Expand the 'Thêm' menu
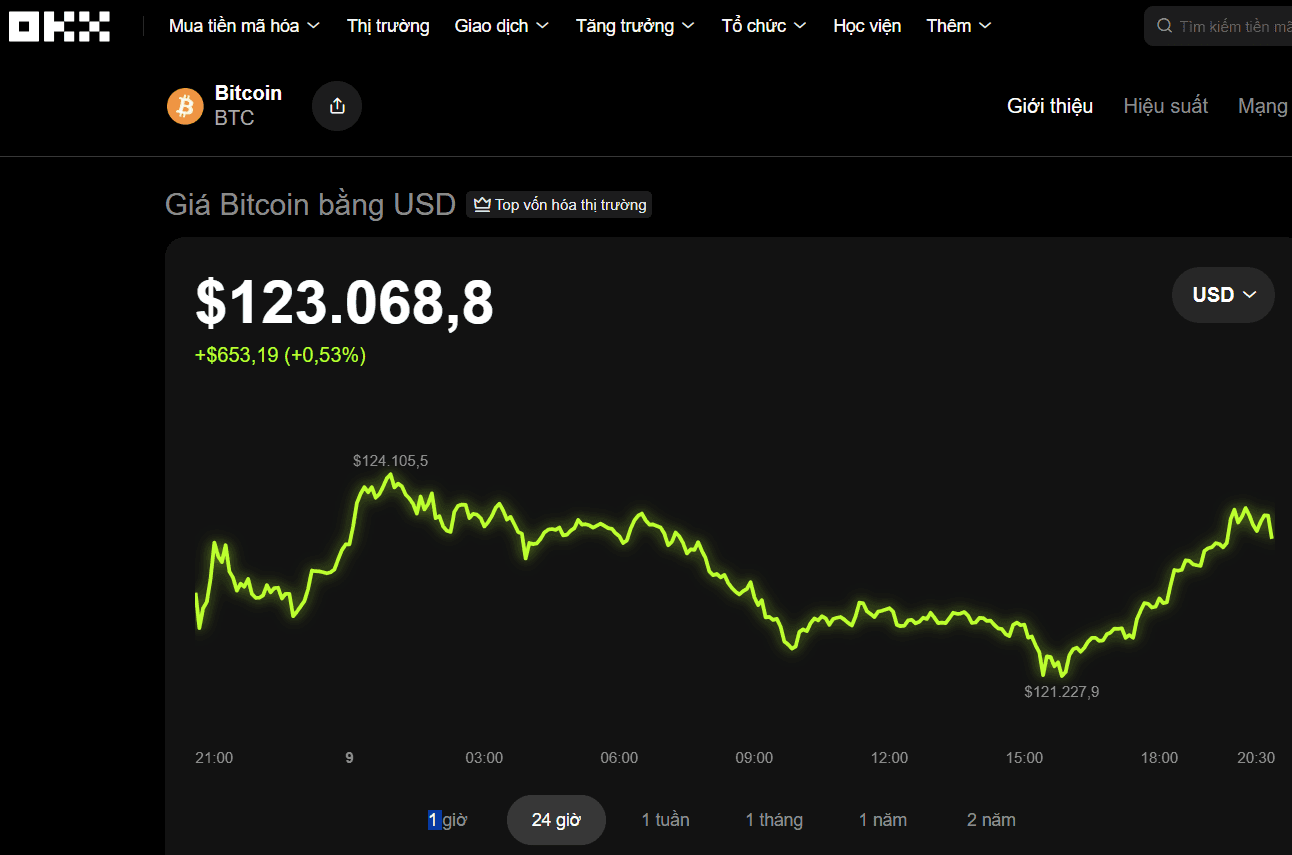 point(957,25)
